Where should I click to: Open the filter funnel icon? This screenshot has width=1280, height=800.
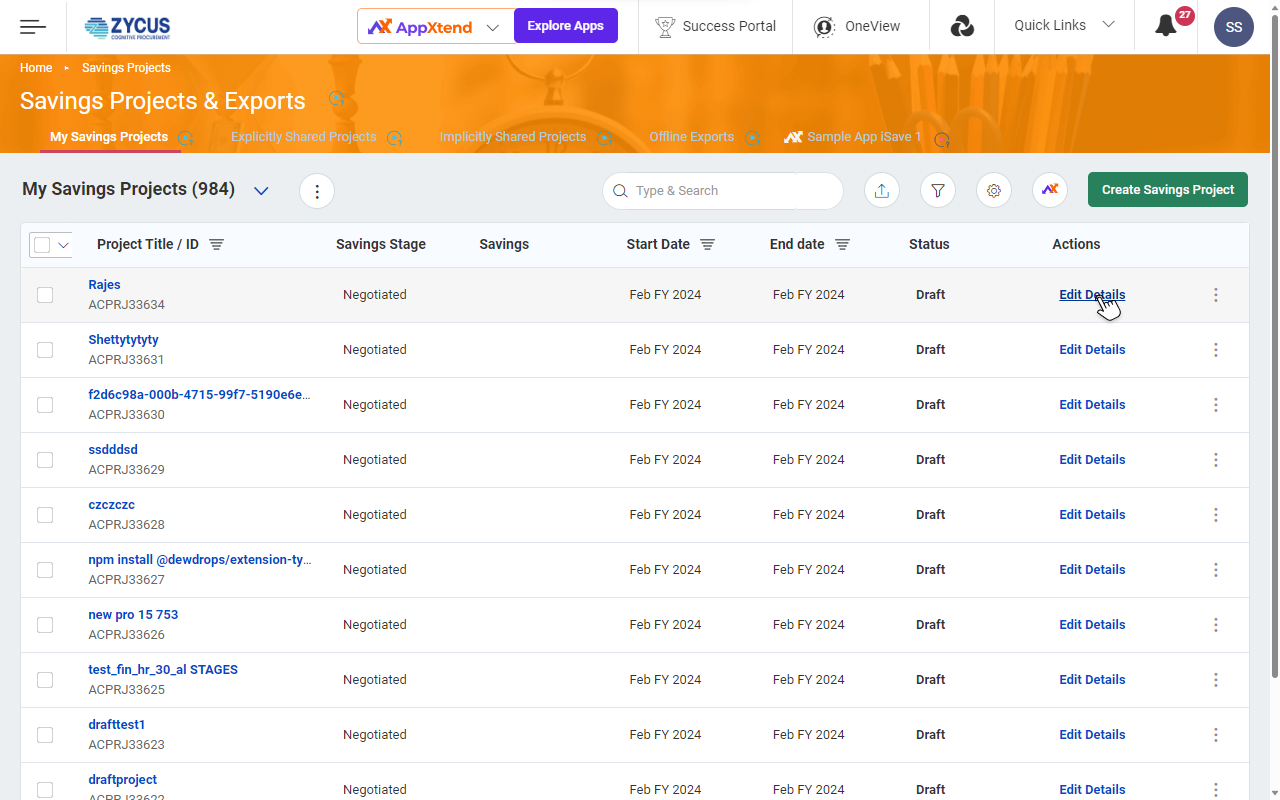click(938, 190)
